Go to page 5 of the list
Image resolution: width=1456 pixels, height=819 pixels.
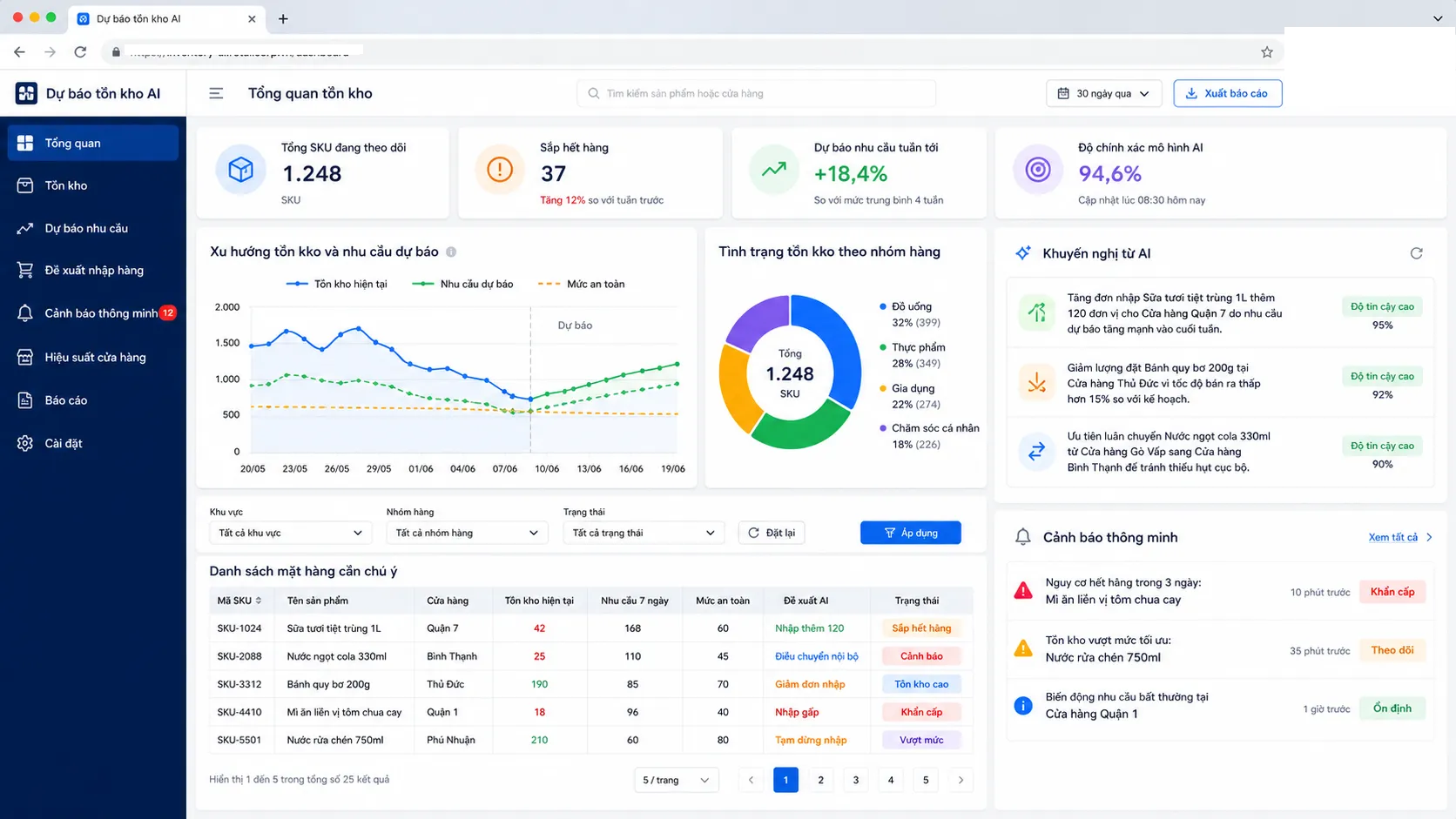point(926,780)
